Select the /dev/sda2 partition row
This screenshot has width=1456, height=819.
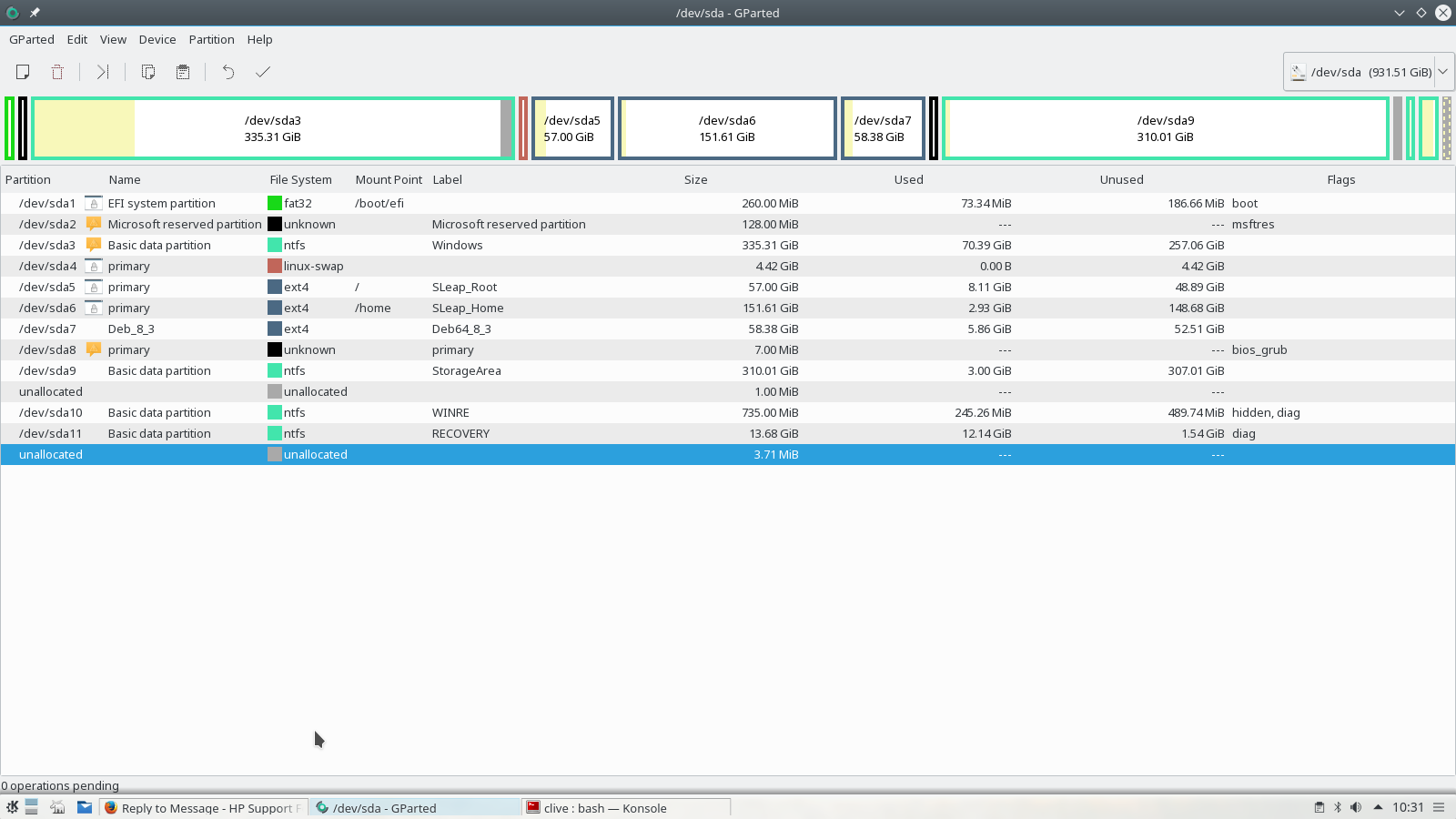pos(728,224)
